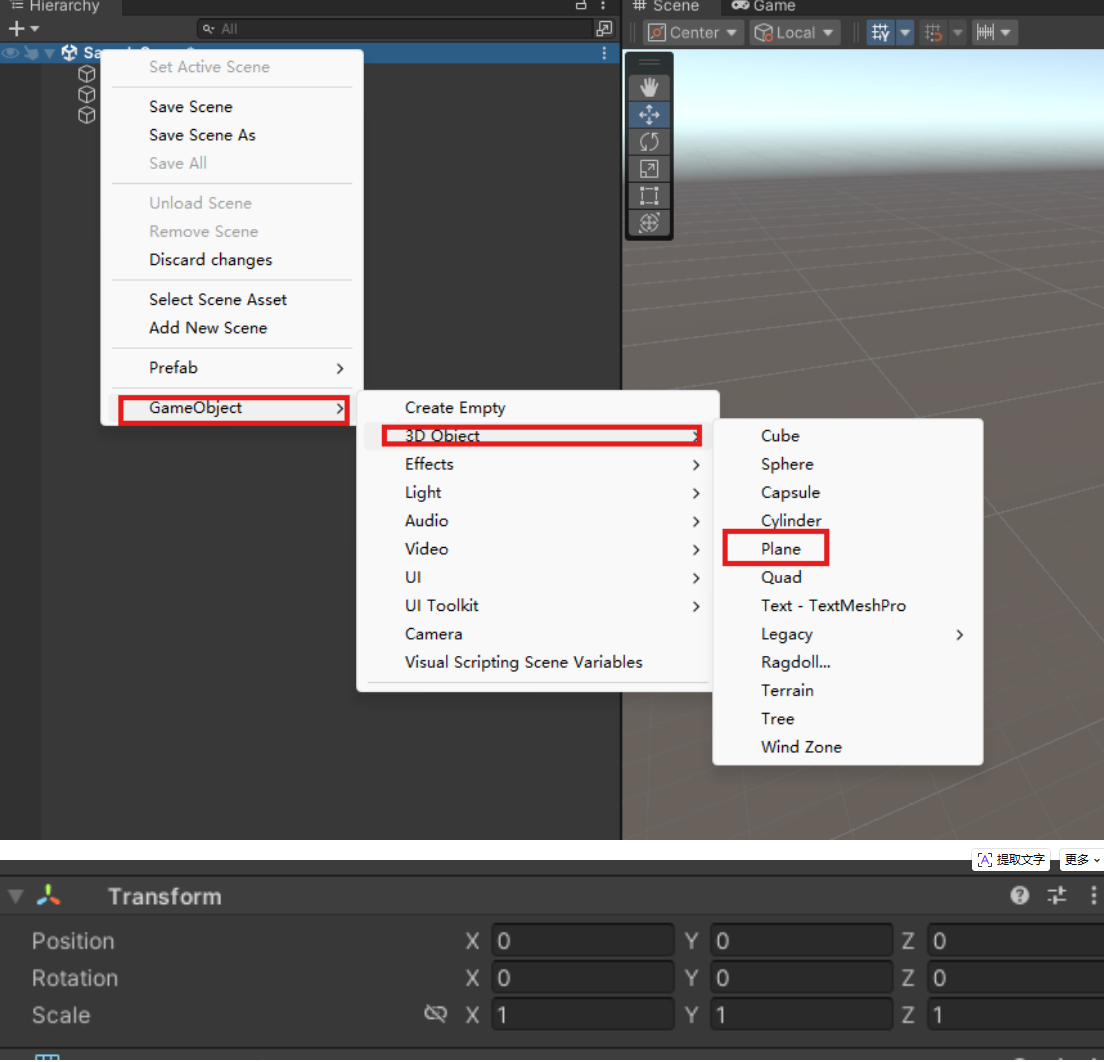The height and width of the screenshot is (1062, 1104).
Task: Click Save Scene As menu entry
Action: 202,135
